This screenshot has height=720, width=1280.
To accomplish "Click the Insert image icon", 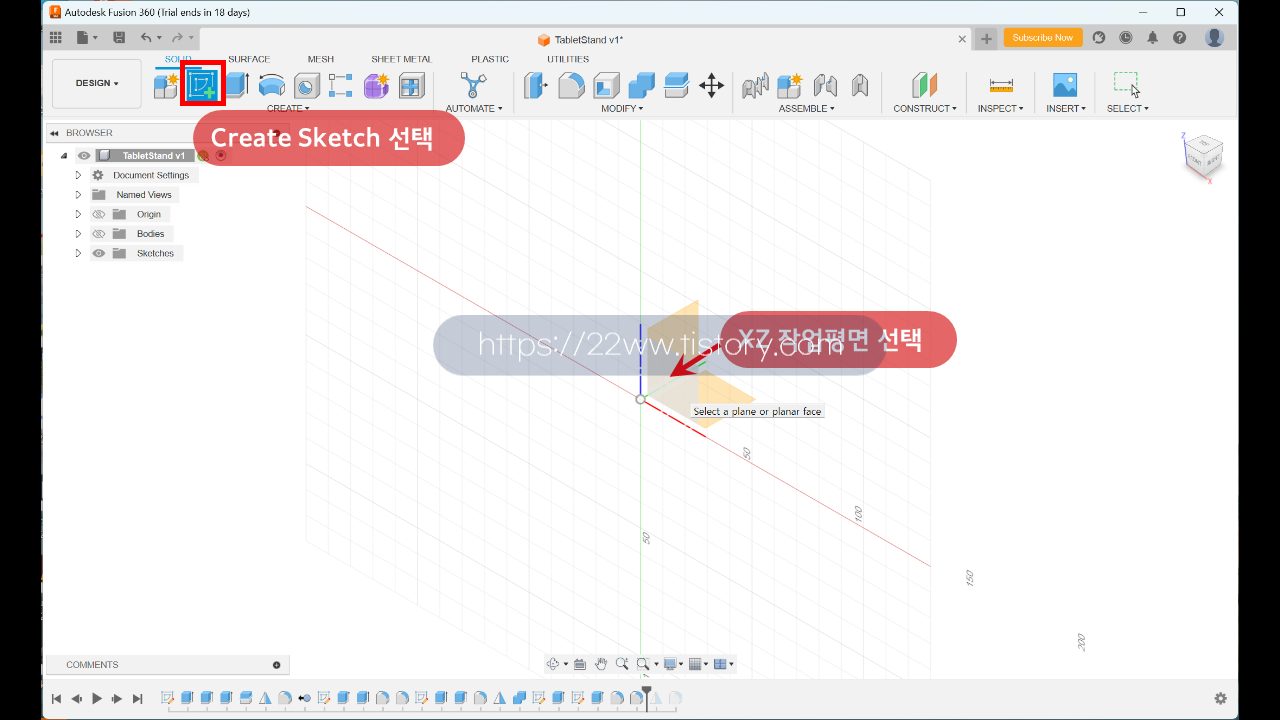I will click(1065, 85).
